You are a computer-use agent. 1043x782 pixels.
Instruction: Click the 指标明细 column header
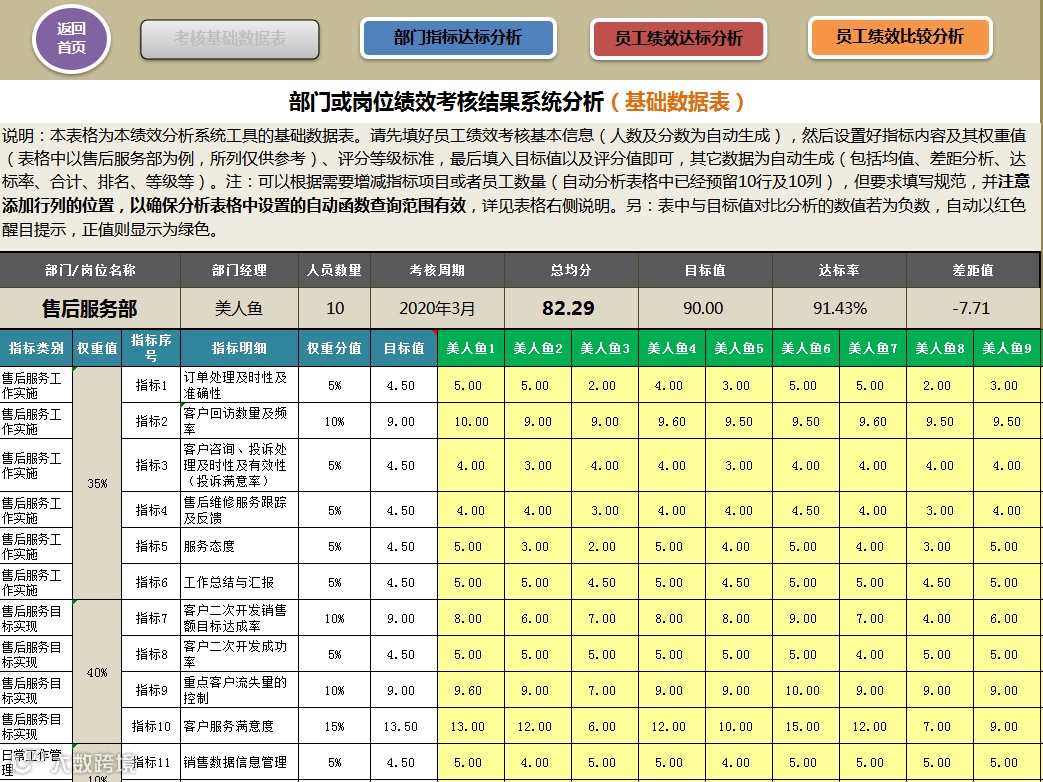tap(239, 348)
